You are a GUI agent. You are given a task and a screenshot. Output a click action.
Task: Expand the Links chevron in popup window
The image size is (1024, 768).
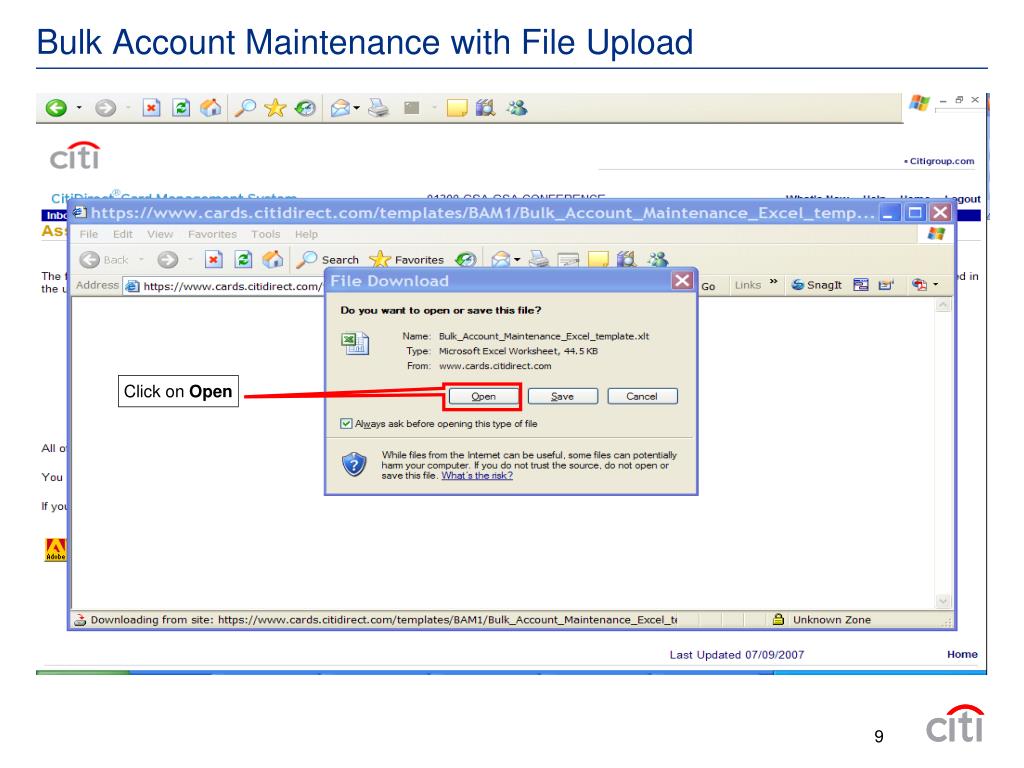(x=774, y=282)
